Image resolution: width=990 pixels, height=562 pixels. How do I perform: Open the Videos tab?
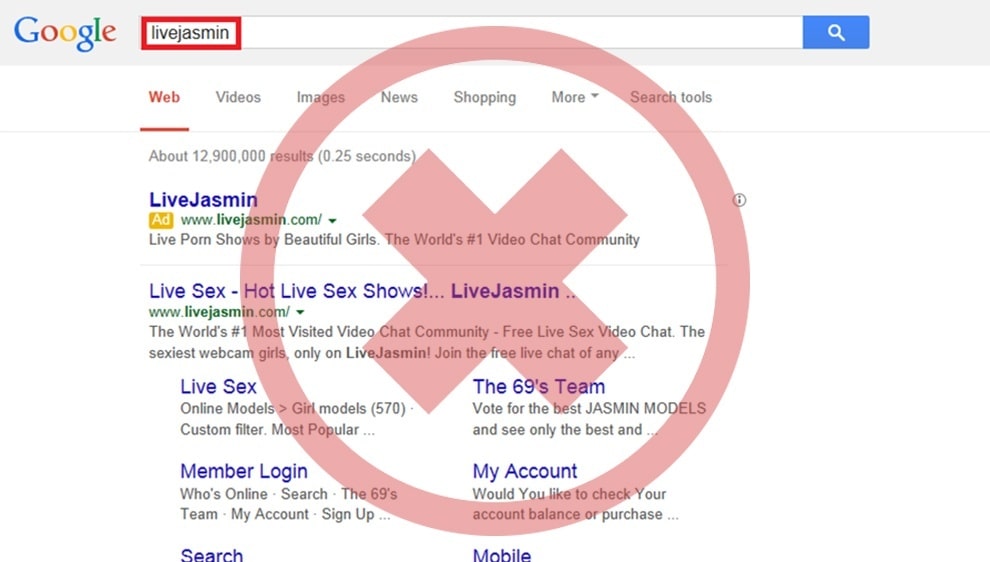point(238,97)
